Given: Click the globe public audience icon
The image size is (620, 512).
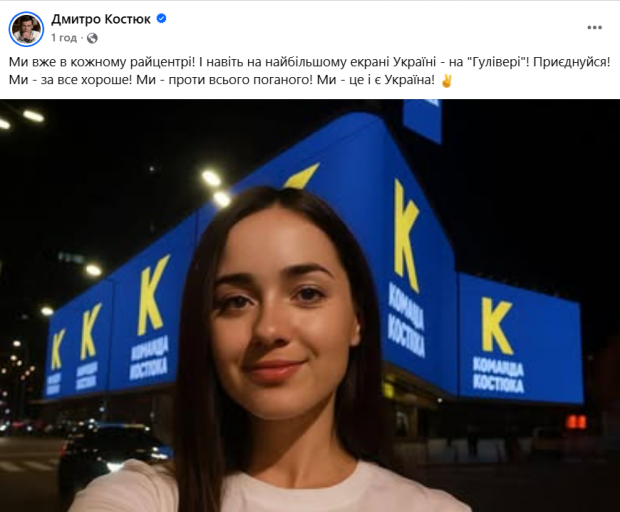Looking at the screenshot, I should click(x=92, y=38).
